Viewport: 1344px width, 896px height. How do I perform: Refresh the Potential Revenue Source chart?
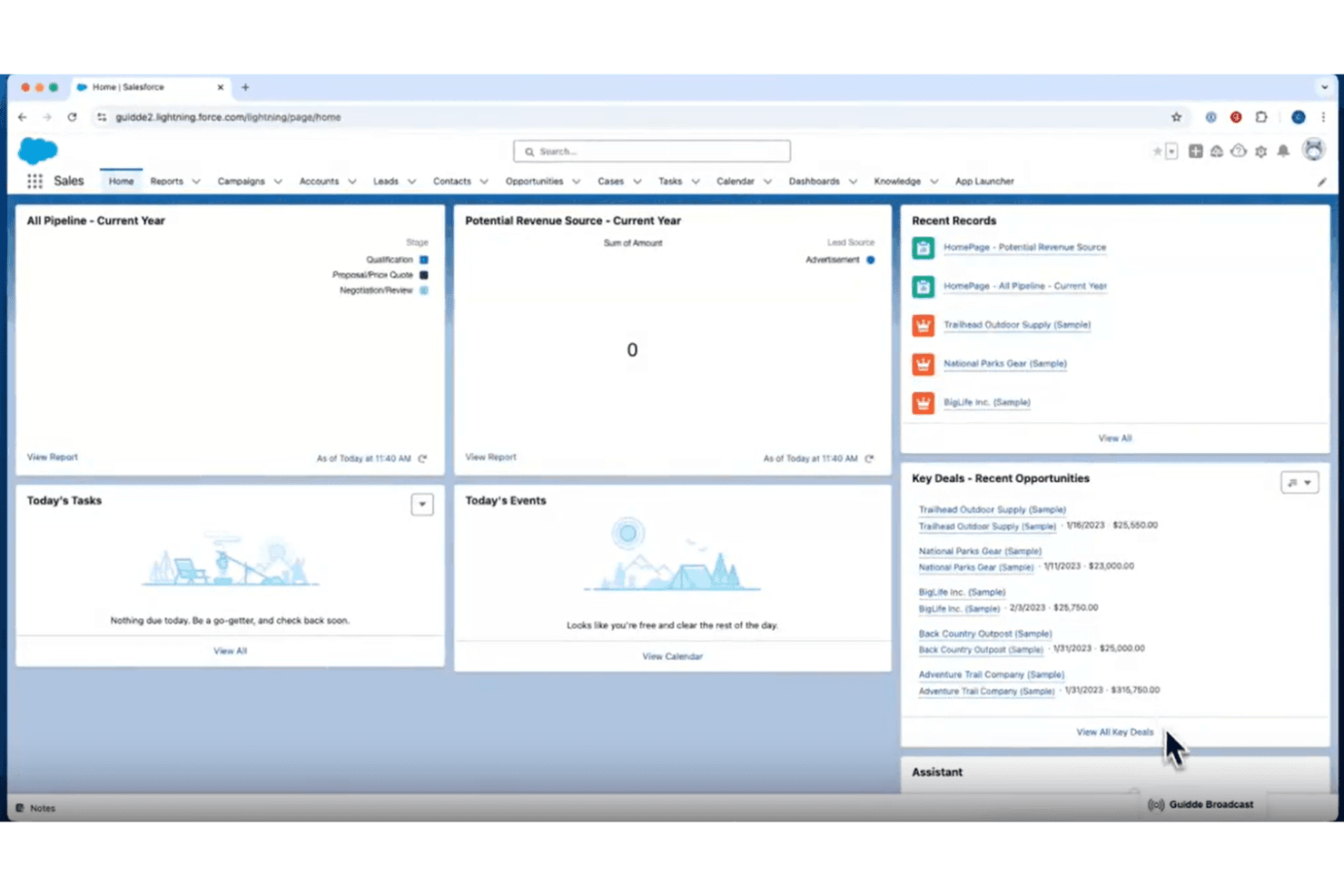[869, 458]
